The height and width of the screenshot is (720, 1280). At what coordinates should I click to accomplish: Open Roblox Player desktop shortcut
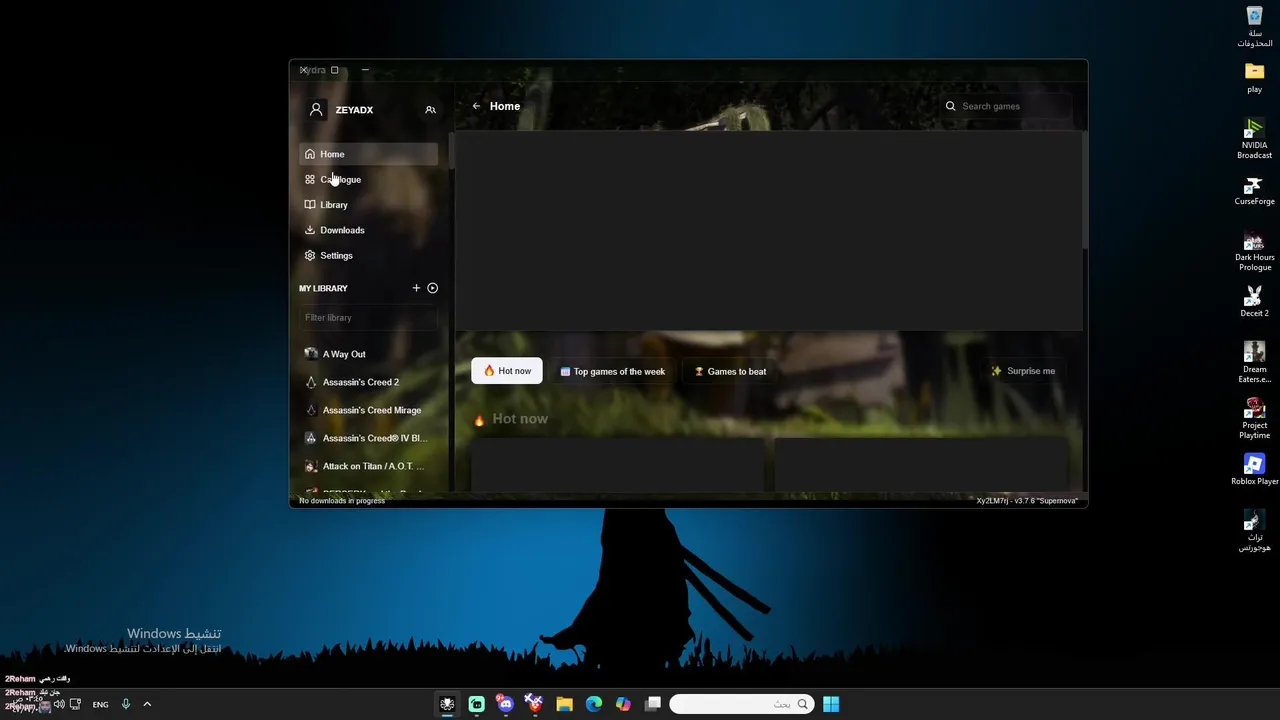[x=1254, y=470]
